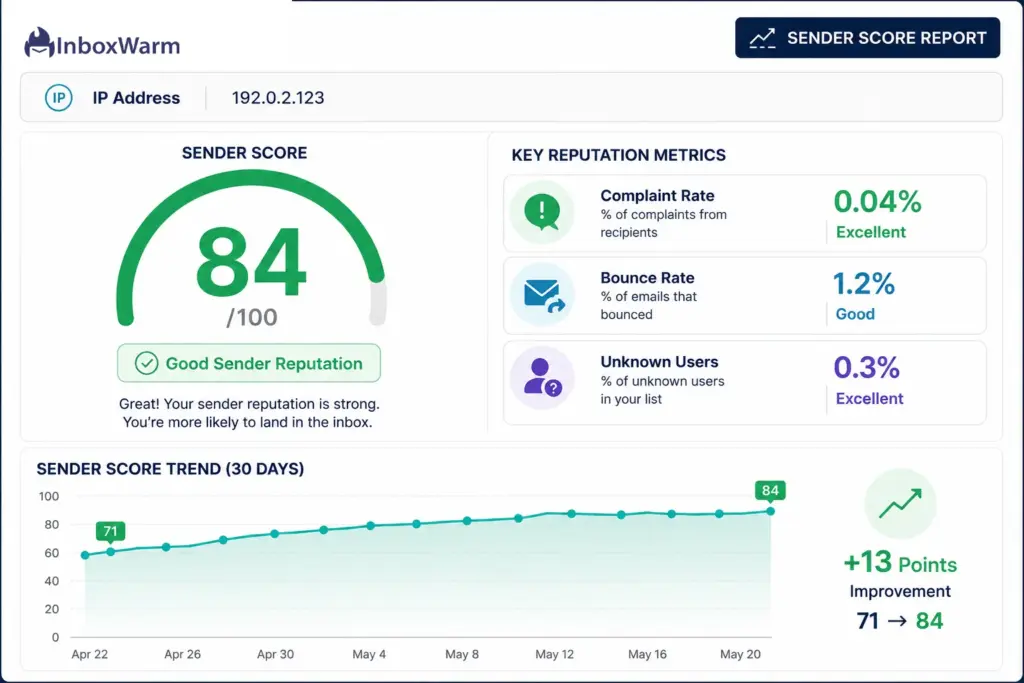Click the large 84 score number
This screenshot has width=1024, height=683.
click(x=251, y=262)
